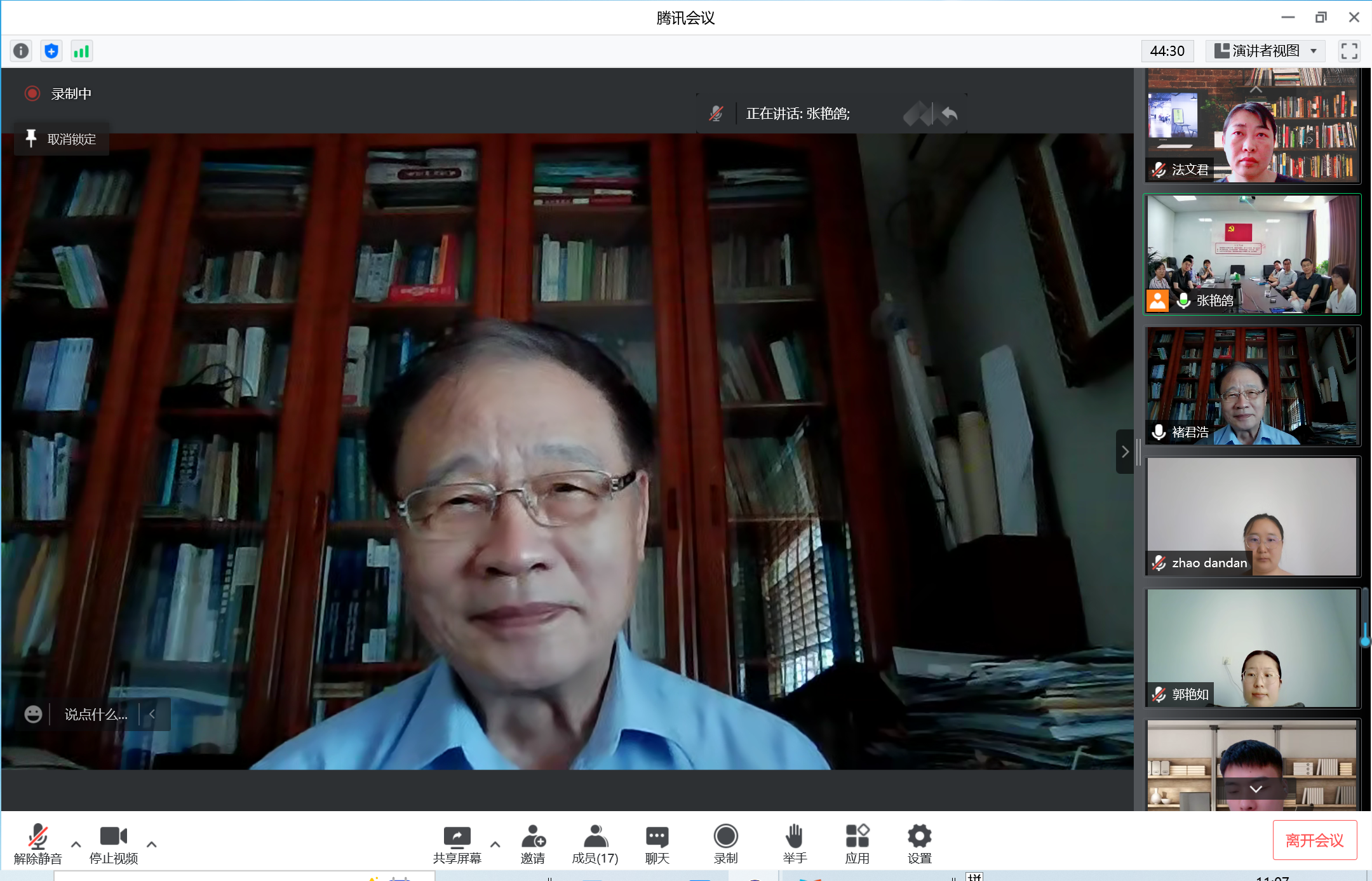The image size is (1372, 881).
Task: Check the green network signal icon
Action: (81, 51)
